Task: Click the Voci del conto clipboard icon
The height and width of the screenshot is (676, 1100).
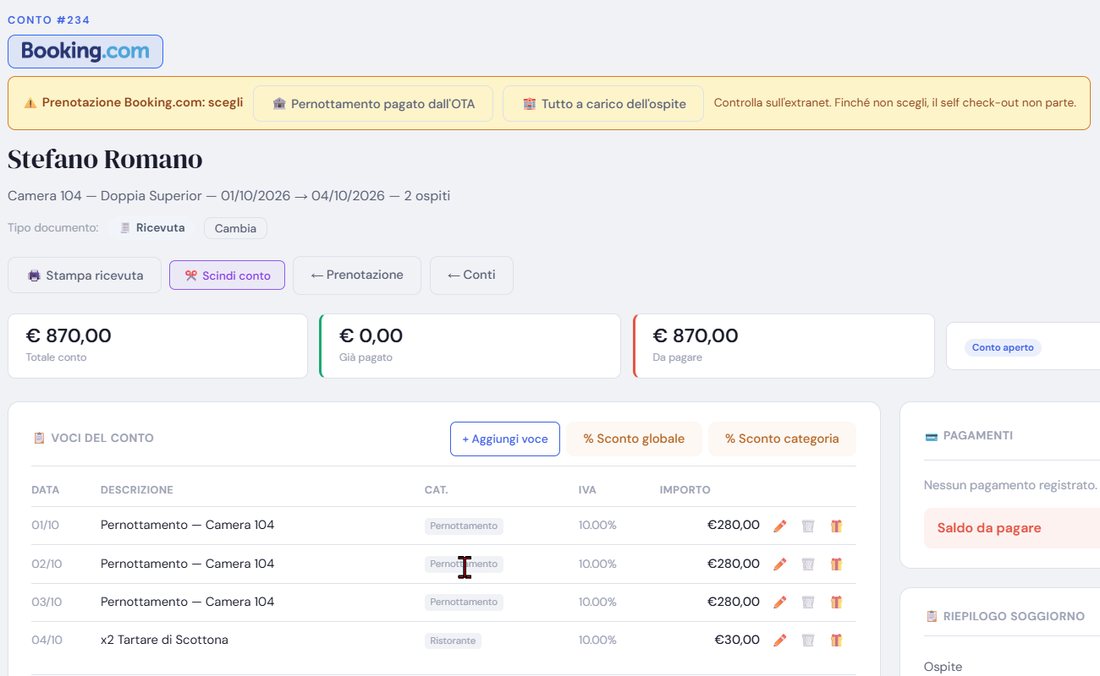Action: coord(39,438)
